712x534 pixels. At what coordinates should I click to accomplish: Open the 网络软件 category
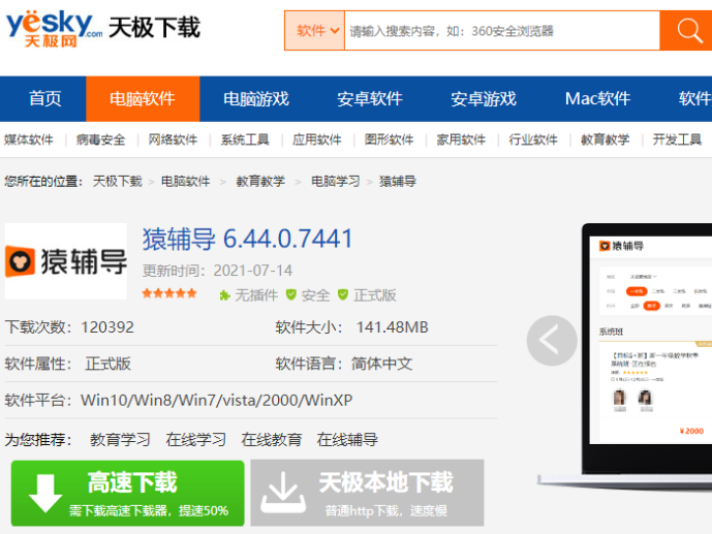click(173, 139)
